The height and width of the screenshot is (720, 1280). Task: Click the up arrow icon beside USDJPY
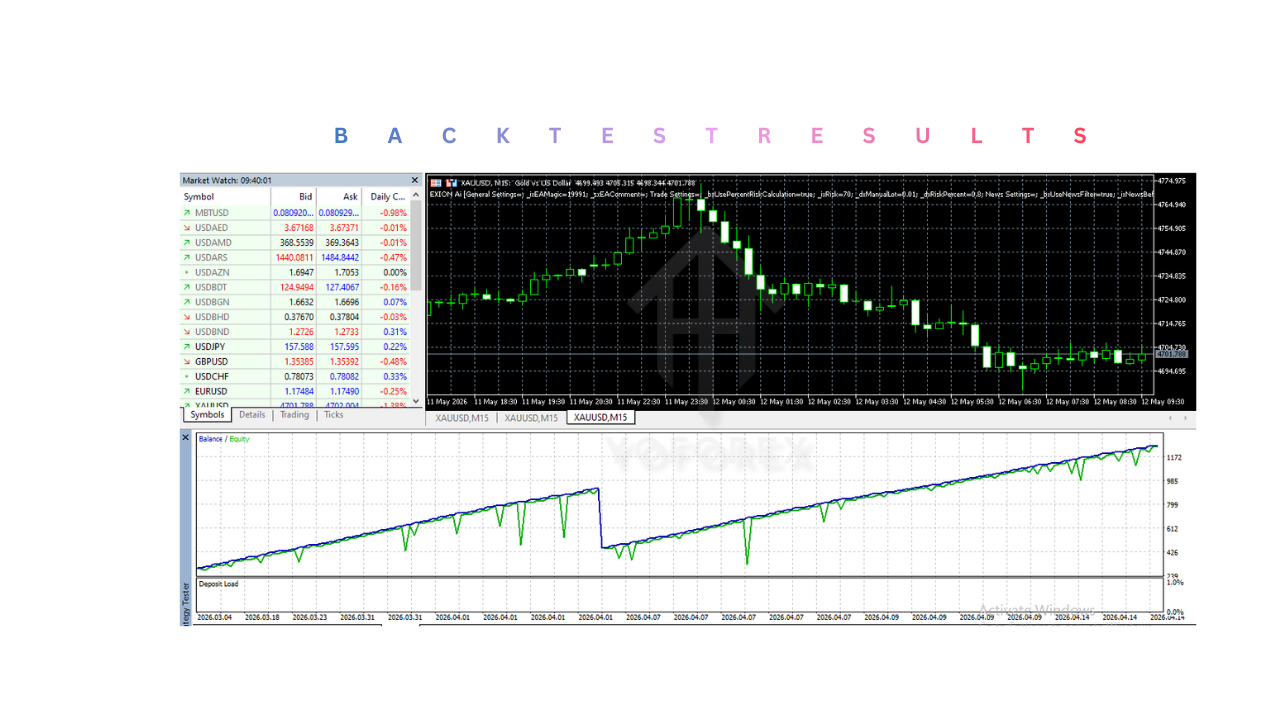(x=187, y=346)
